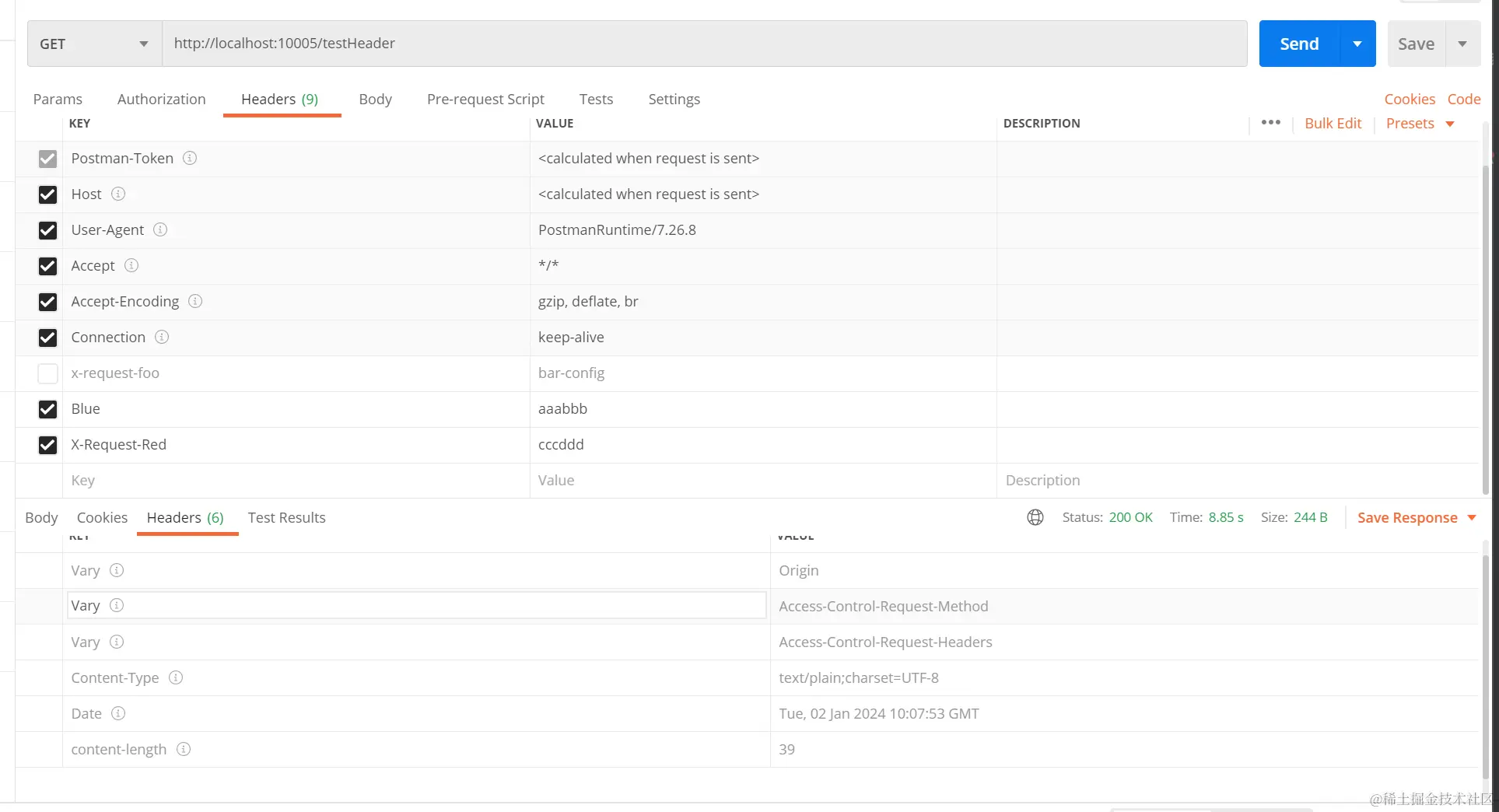Click info icon beside Connection header
The image size is (1499, 812).
[162, 337]
